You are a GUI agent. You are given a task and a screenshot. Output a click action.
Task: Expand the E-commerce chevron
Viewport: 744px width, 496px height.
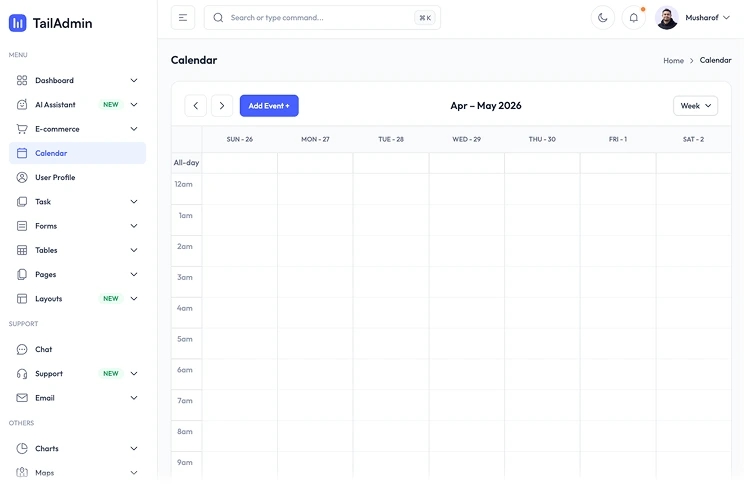pyautogui.click(x=134, y=129)
